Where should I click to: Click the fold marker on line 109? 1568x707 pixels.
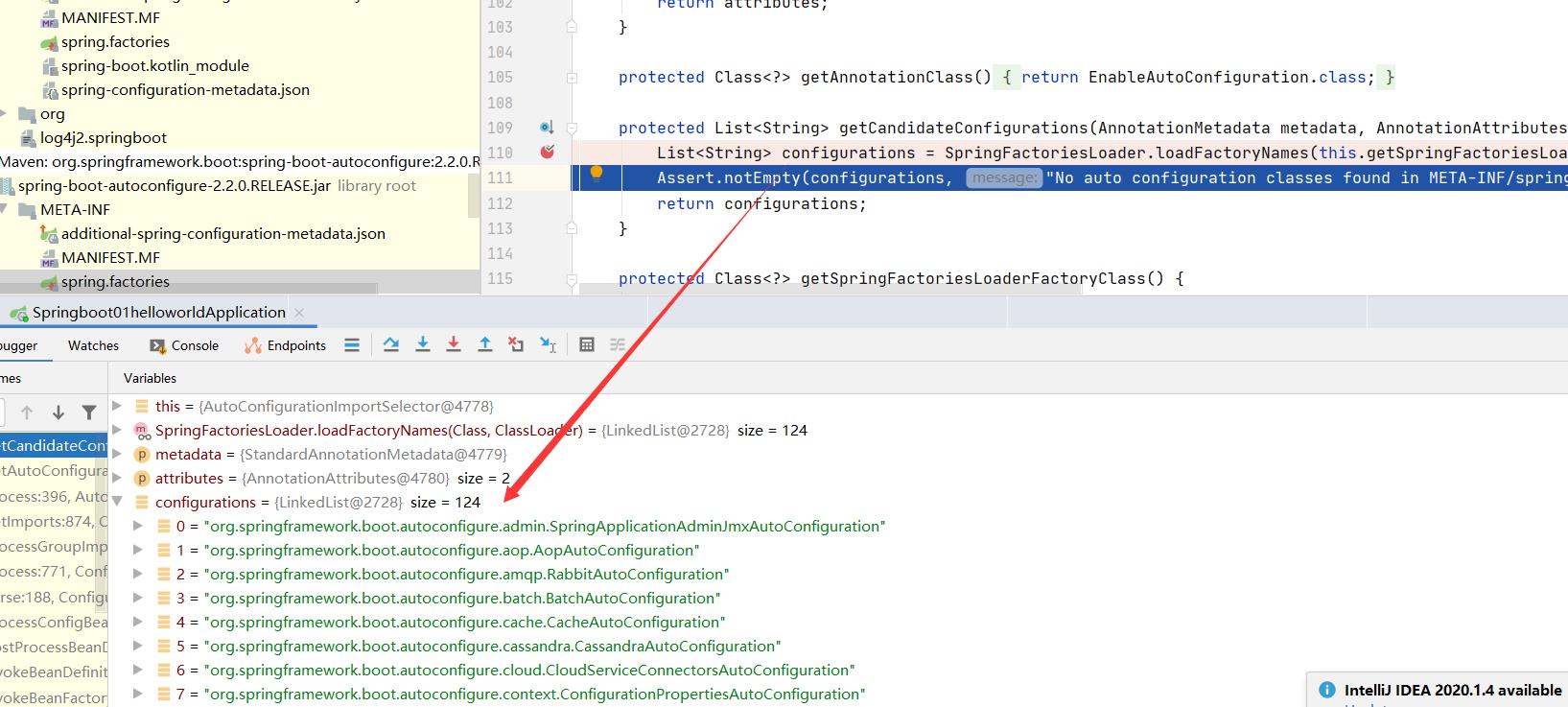tap(572, 128)
